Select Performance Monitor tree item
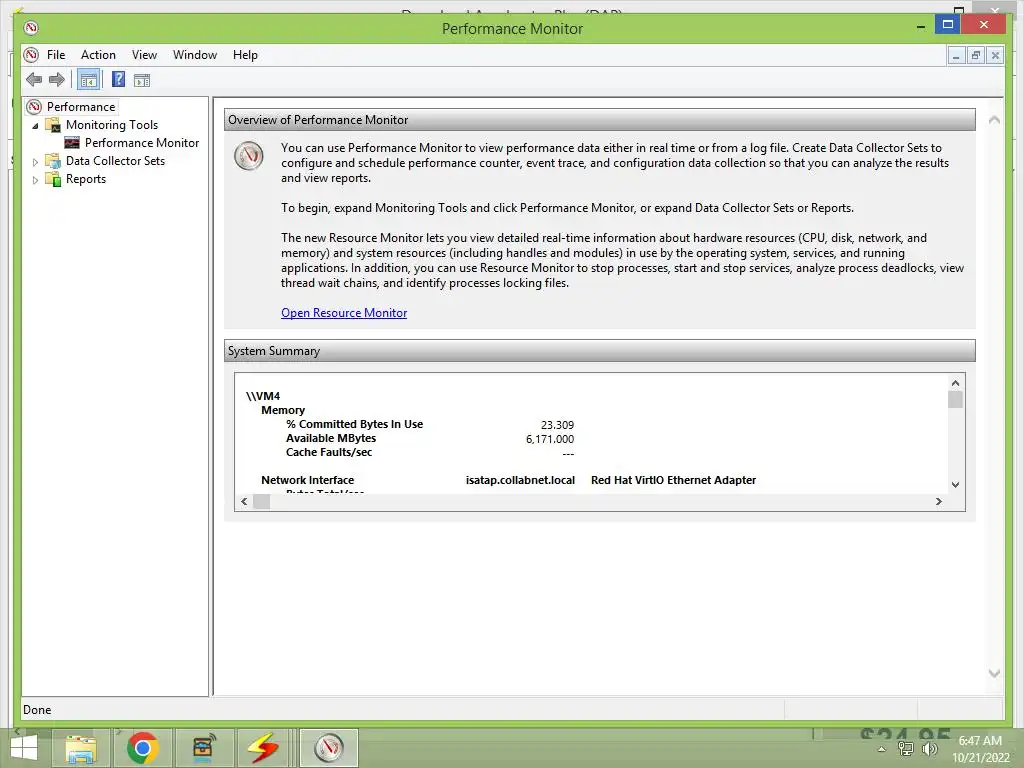 pos(142,142)
